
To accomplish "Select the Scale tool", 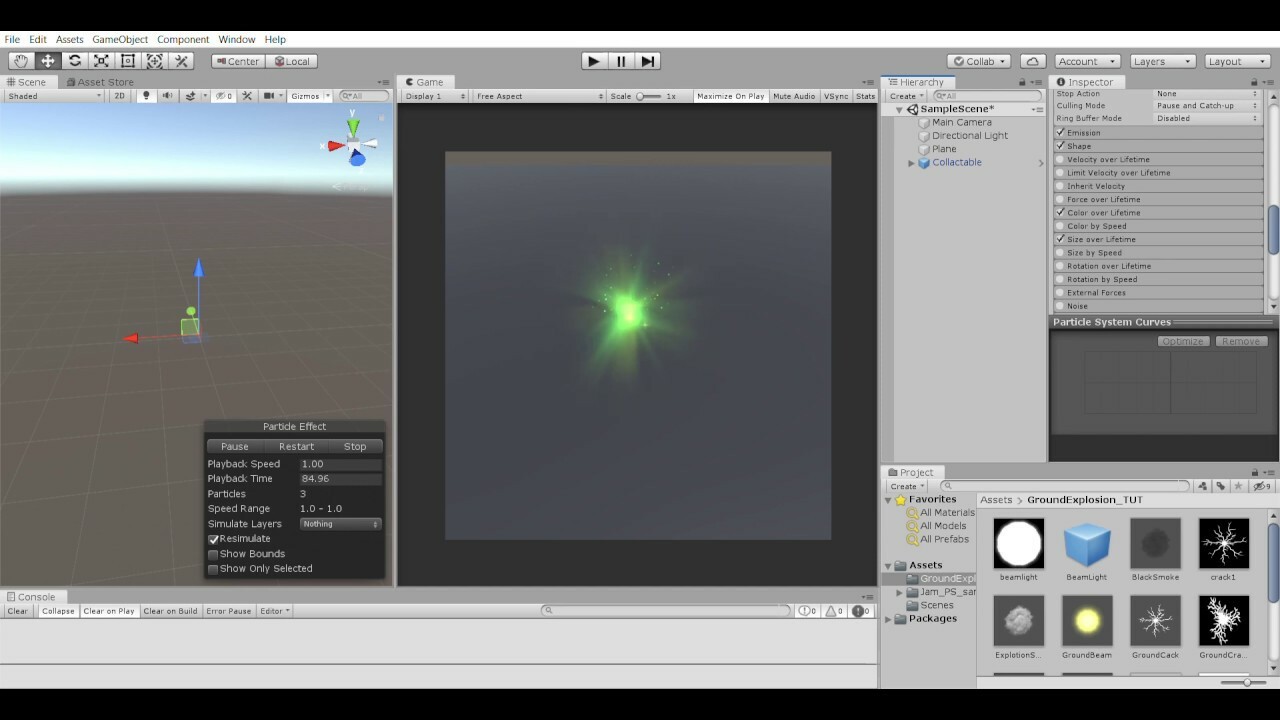I will 101,60.
